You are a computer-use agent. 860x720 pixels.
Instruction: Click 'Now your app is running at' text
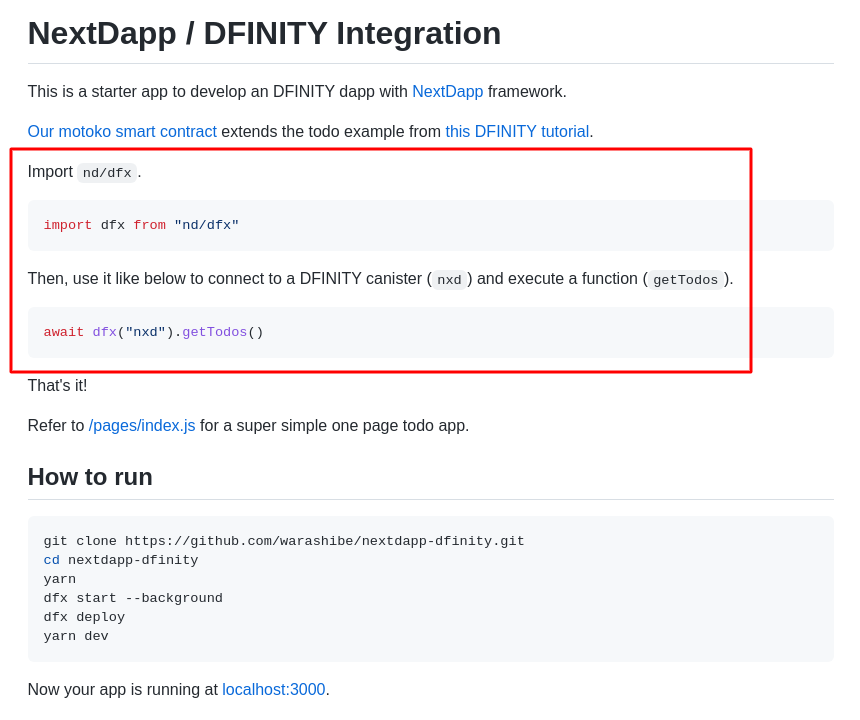coord(123,689)
